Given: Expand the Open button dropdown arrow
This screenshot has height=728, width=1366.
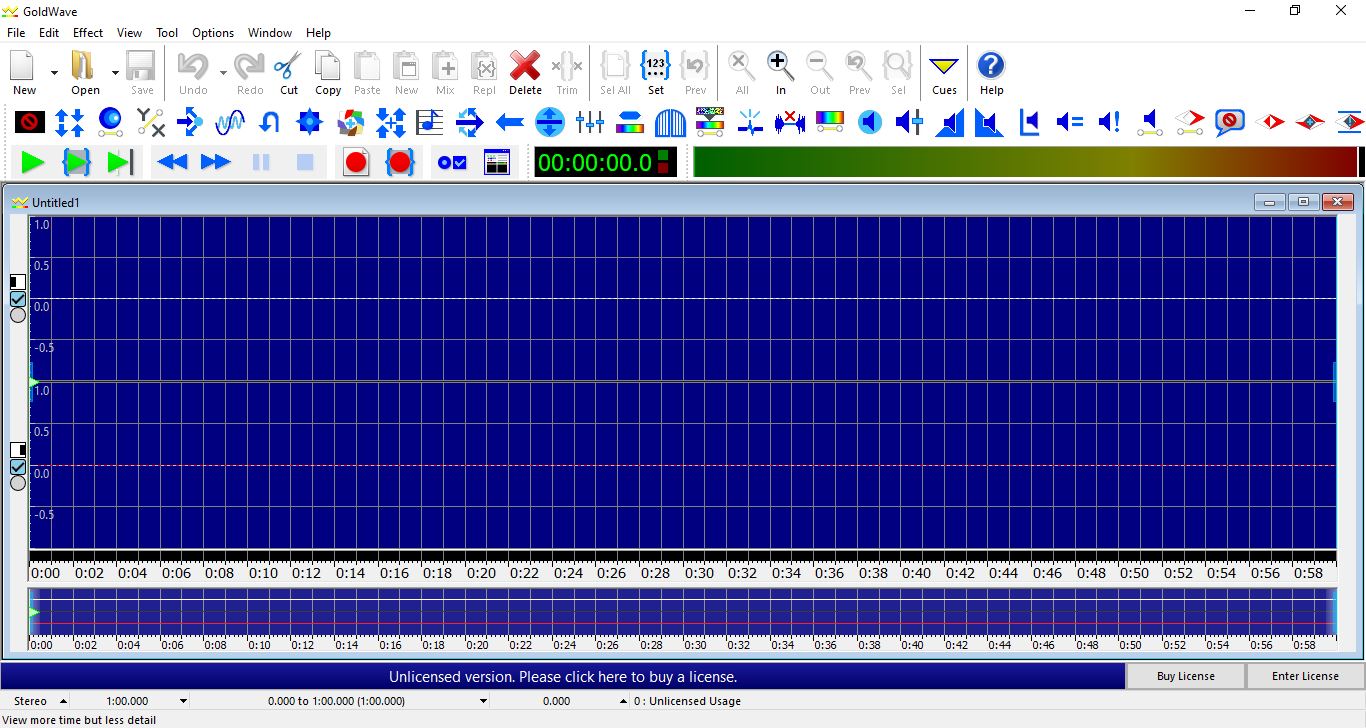Looking at the screenshot, I should [x=115, y=73].
